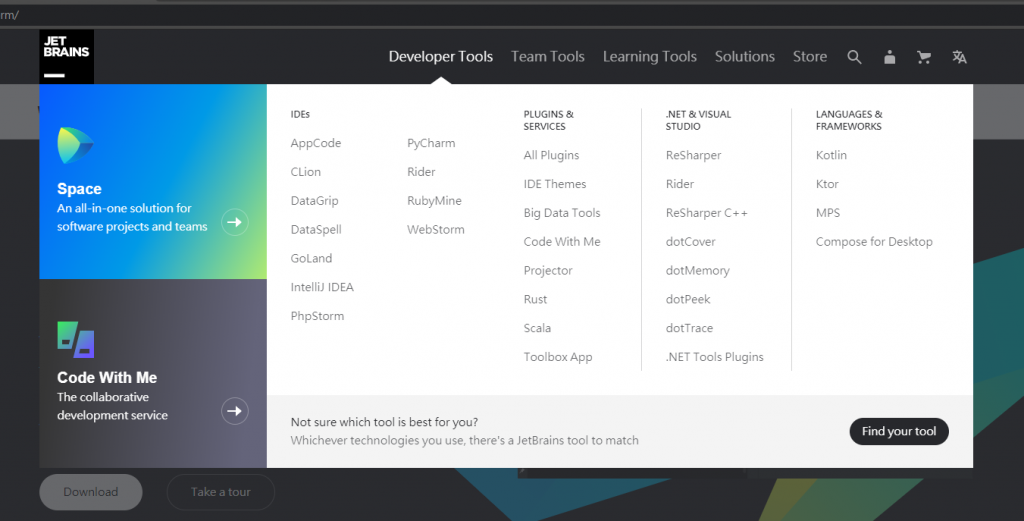Open the Learning Tools menu
1024x521 pixels.
pyautogui.click(x=650, y=57)
